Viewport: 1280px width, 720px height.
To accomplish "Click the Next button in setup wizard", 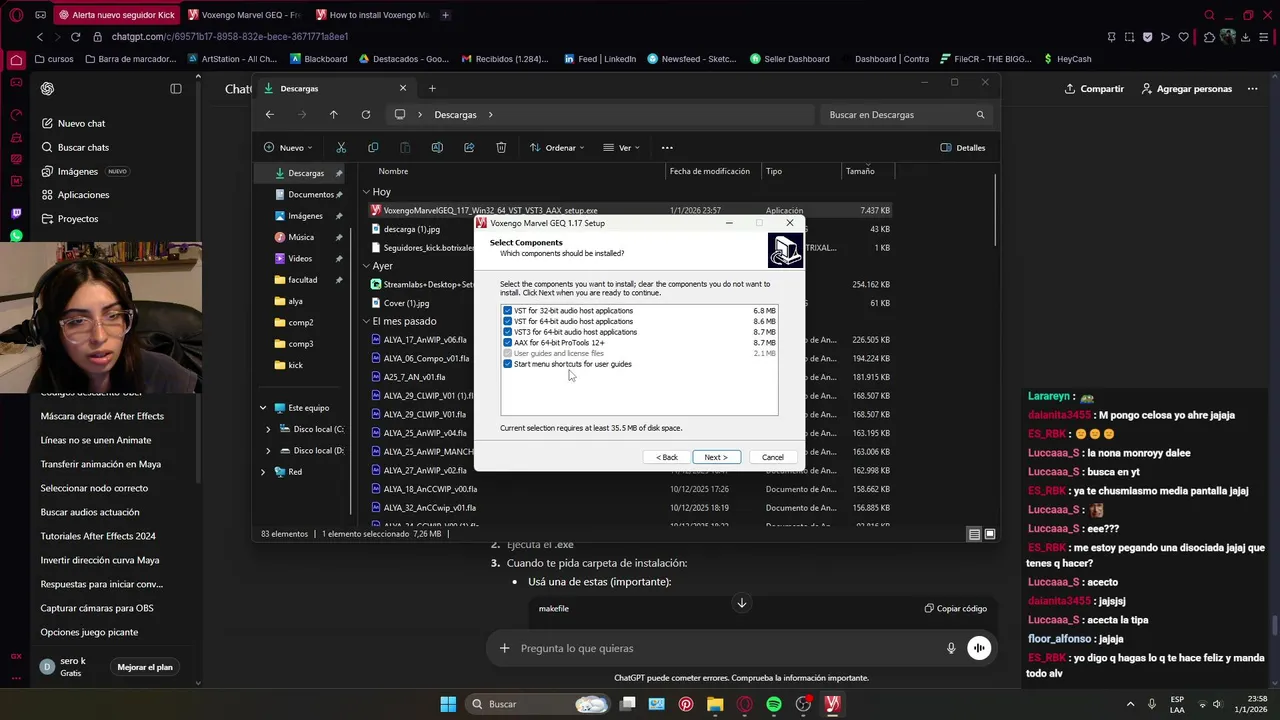I will coord(716,457).
